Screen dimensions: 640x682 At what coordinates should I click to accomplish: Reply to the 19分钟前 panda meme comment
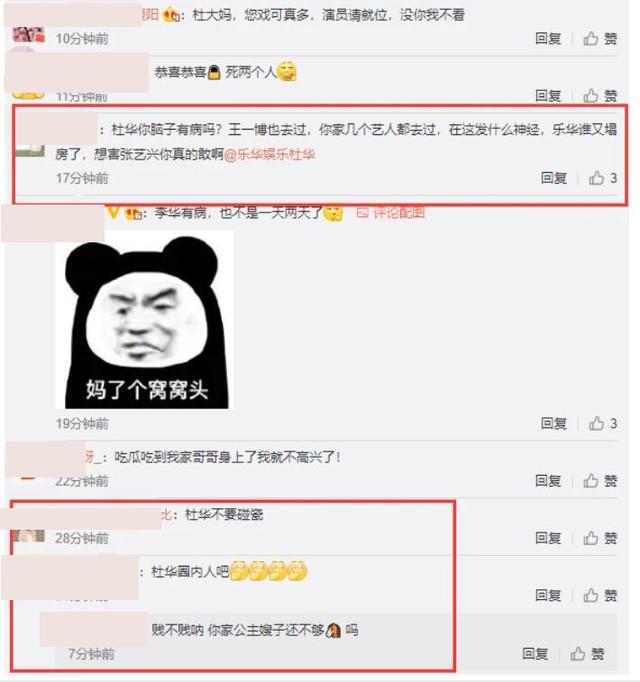point(553,423)
